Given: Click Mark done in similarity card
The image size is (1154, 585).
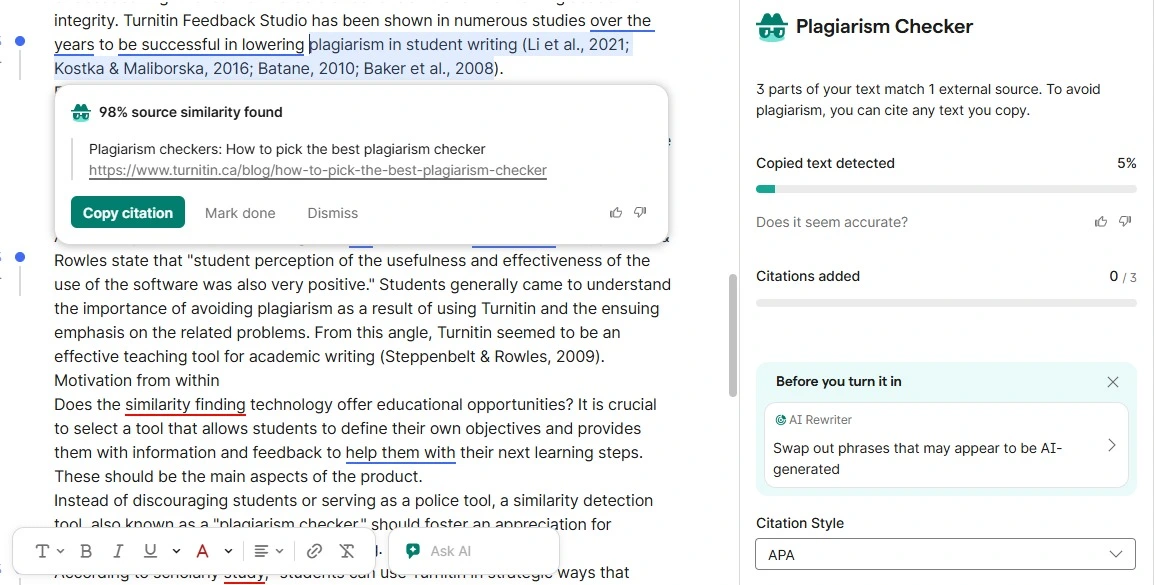Looking at the screenshot, I should (240, 213).
